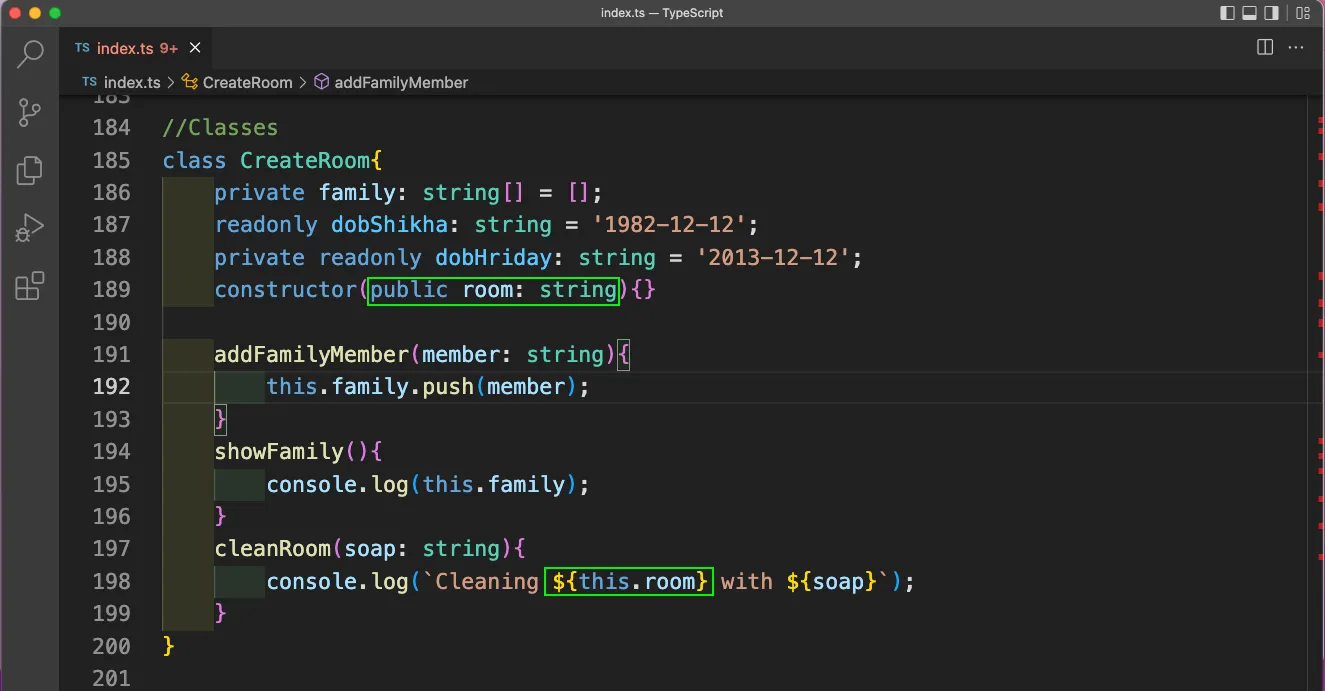The width and height of the screenshot is (1325, 691).
Task: Toggle the secondary side bar layout icon
Action: click(1272, 13)
